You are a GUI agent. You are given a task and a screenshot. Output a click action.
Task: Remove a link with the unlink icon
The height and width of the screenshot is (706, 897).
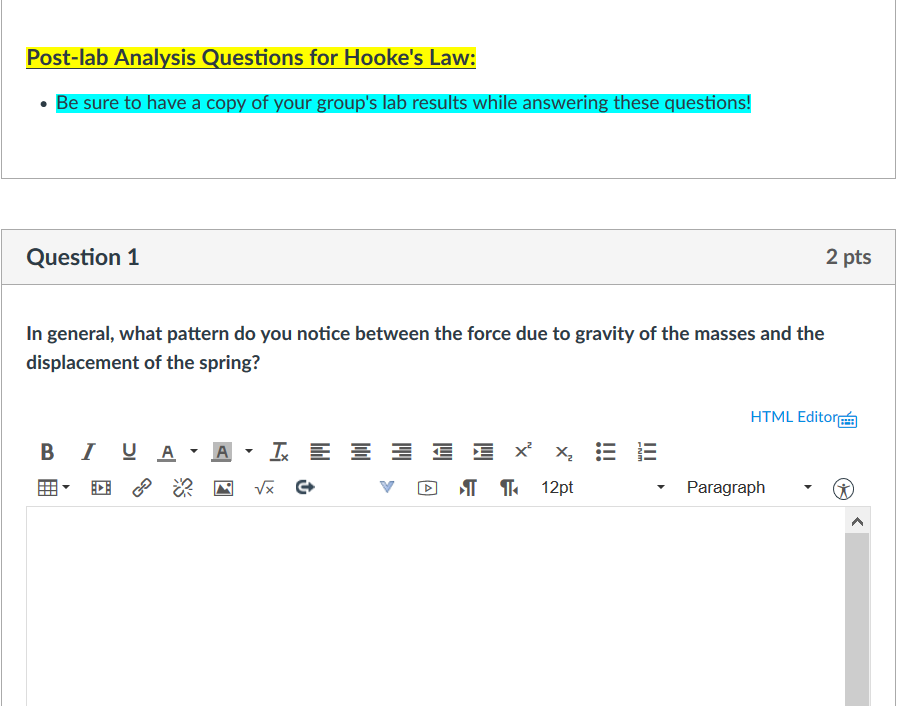coord(182,487)
